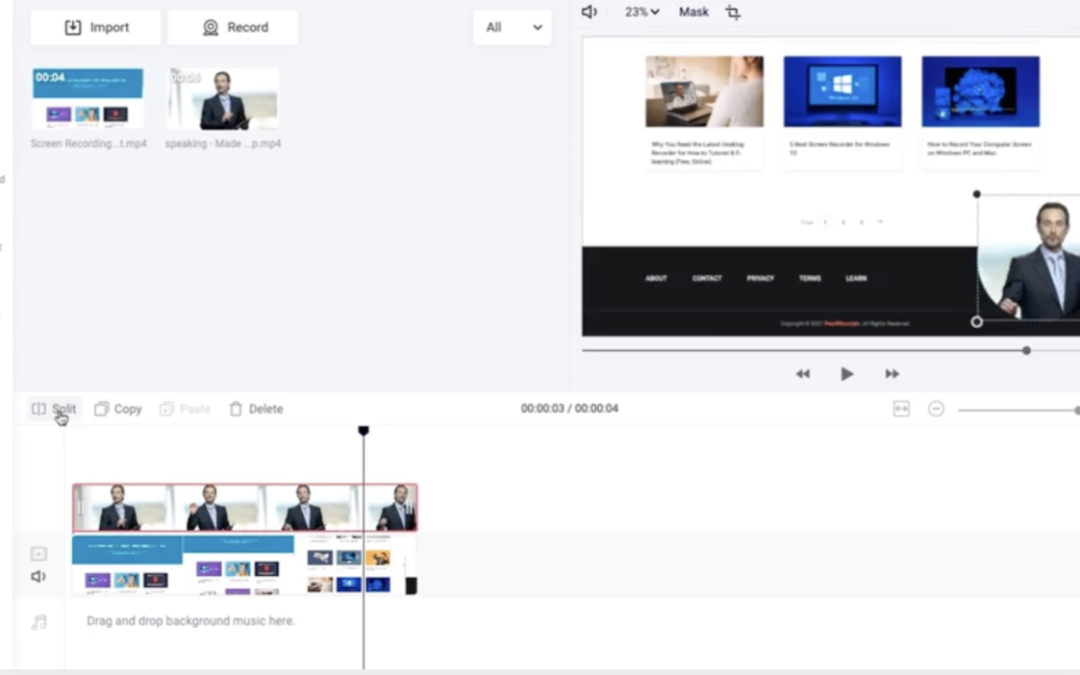
Task: Copy the selected clip
Action: (x=117, y=408)
